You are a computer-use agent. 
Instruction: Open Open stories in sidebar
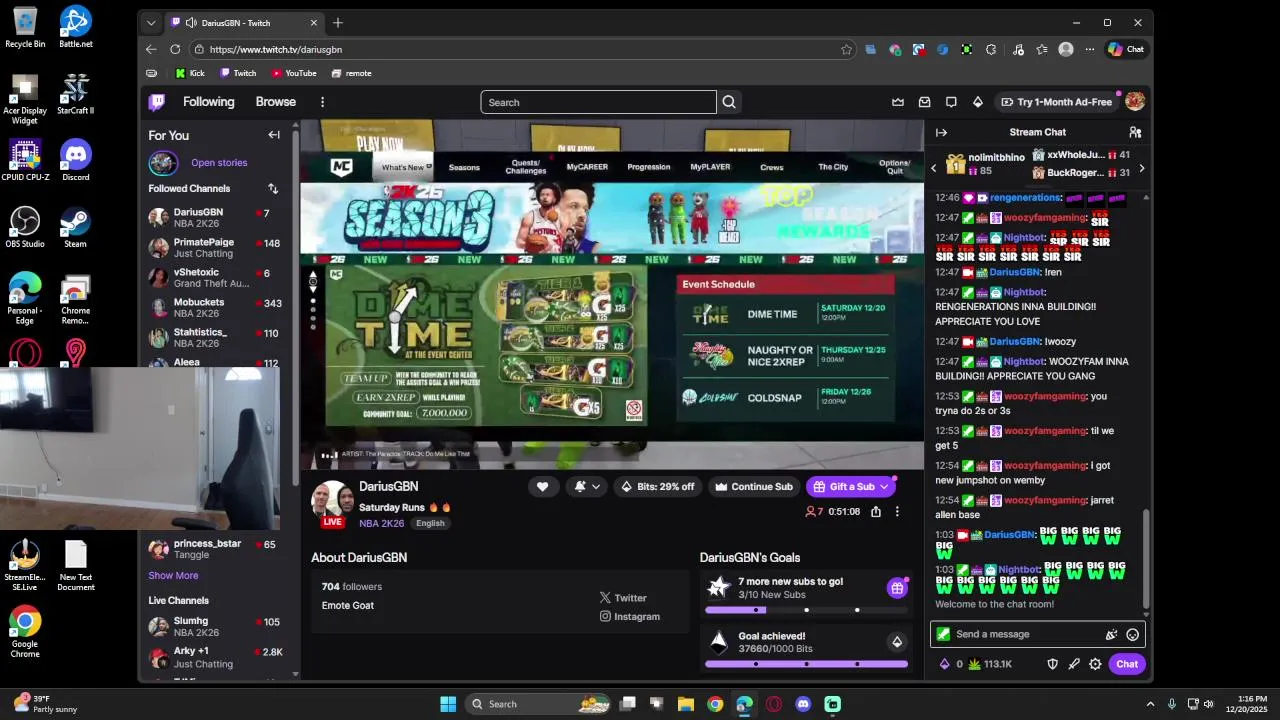click(x=218, y=163)
